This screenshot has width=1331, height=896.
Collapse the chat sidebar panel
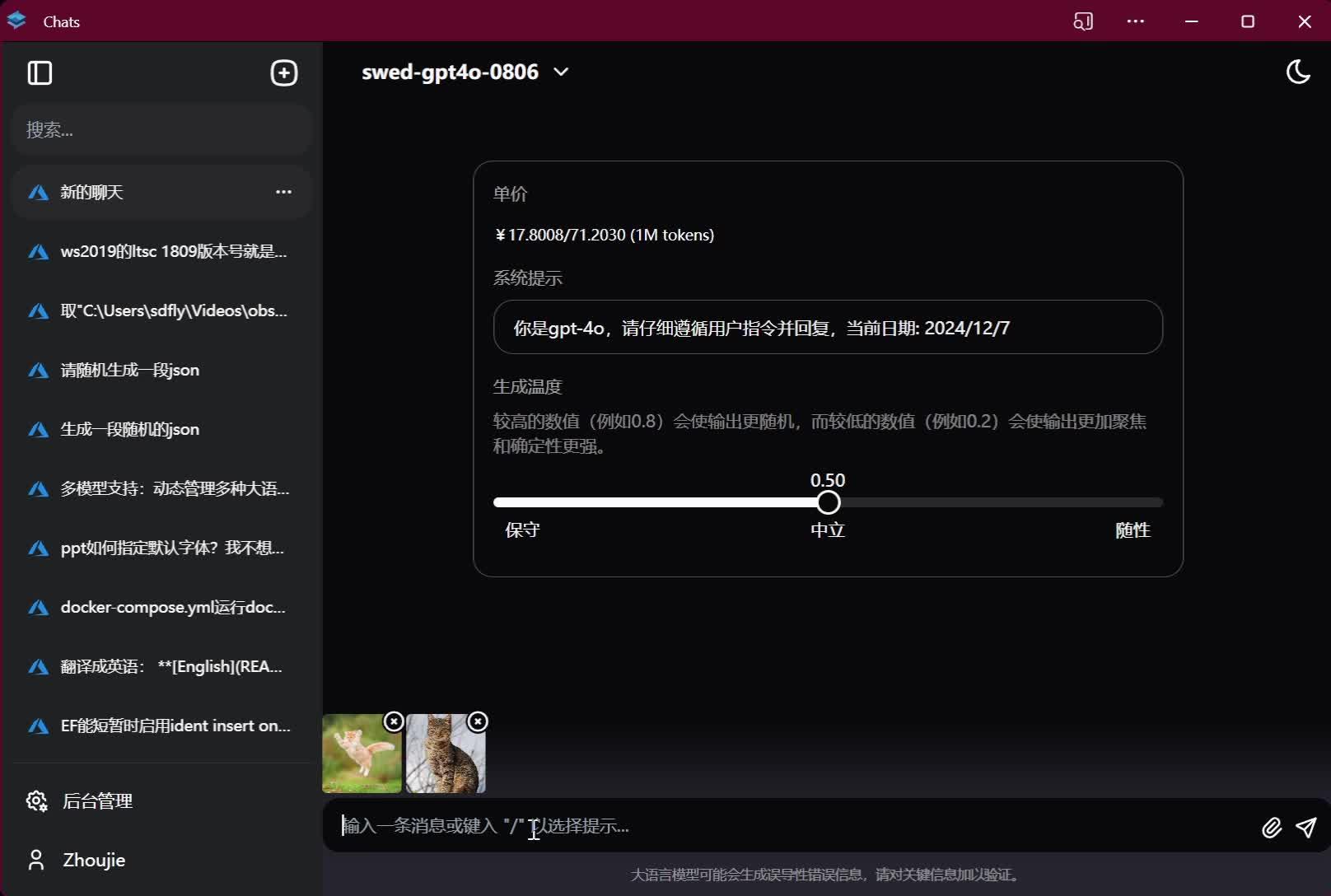coord(39,73)
